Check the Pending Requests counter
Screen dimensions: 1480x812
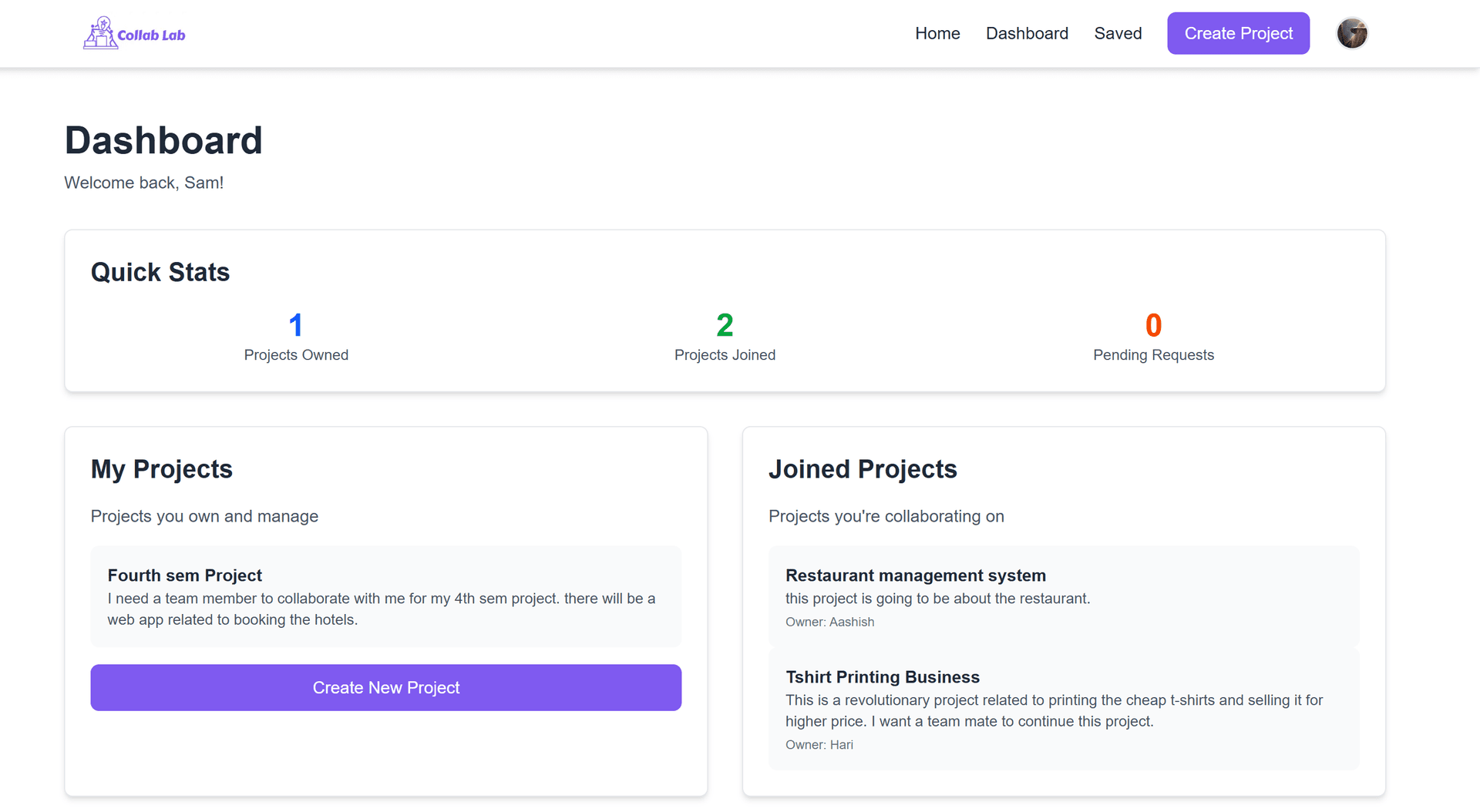(x=1152, y=324)
